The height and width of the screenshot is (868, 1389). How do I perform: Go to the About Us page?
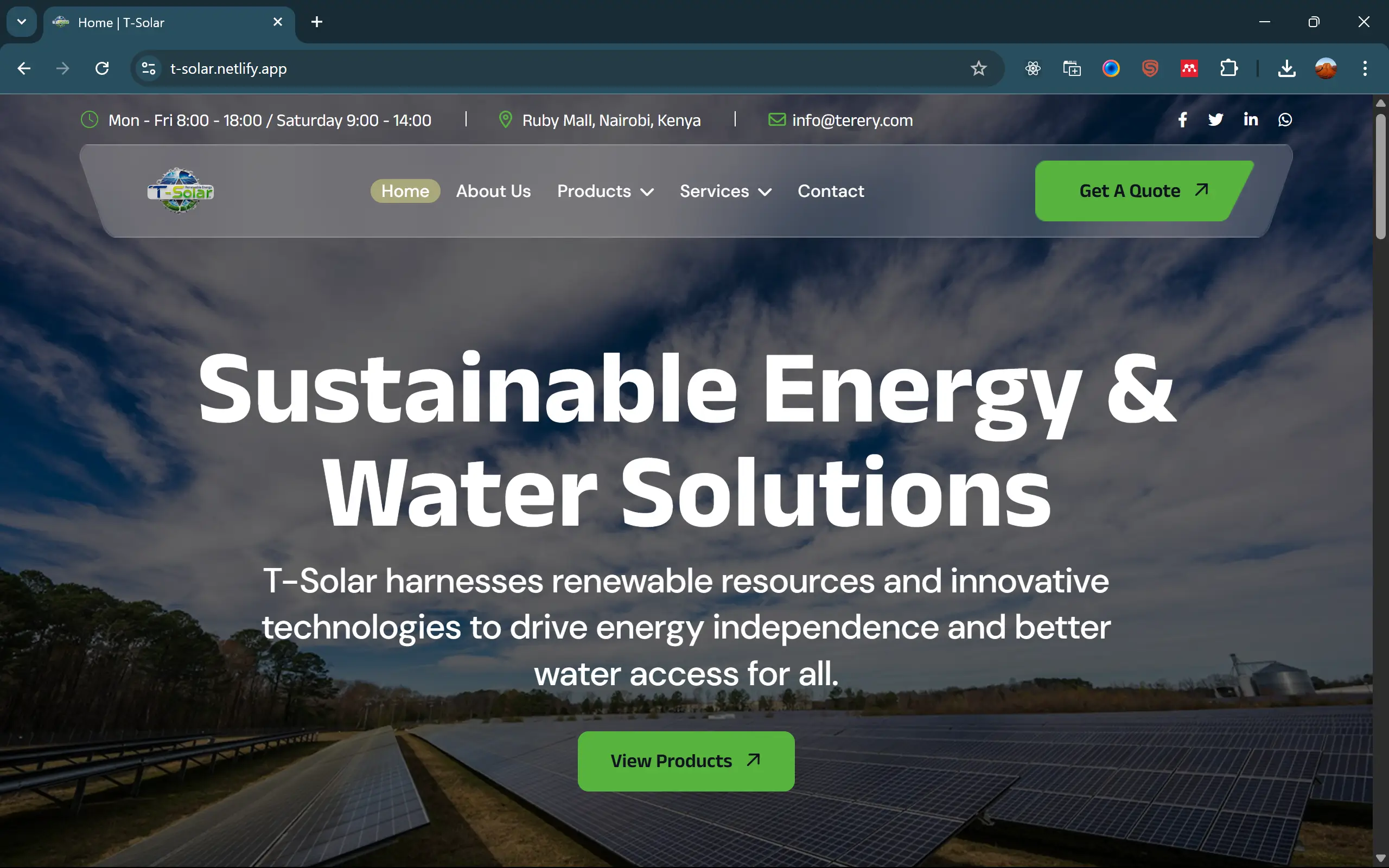493,191
